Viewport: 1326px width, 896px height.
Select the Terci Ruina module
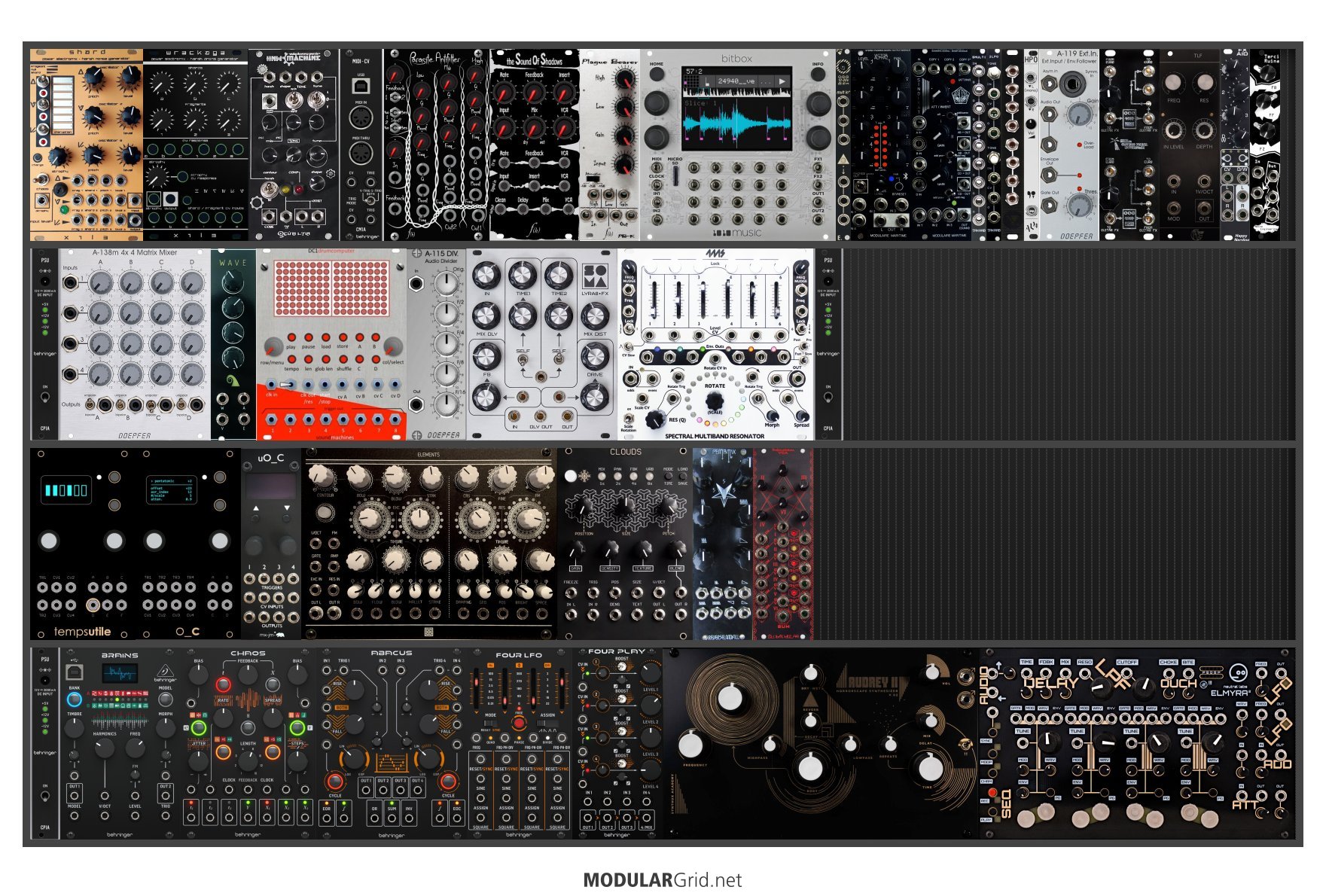coord(1265,145)
